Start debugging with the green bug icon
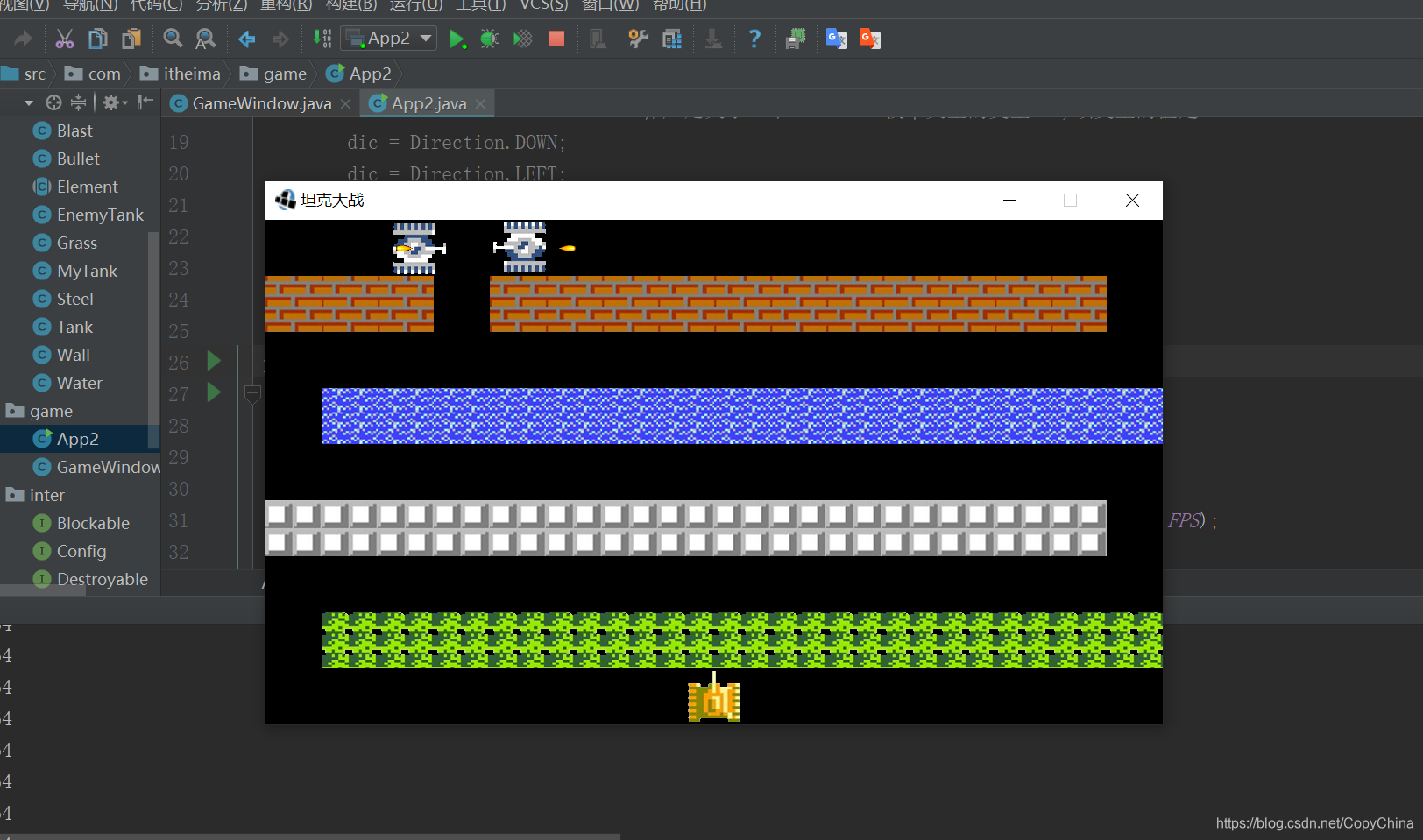 click(490, 39)
